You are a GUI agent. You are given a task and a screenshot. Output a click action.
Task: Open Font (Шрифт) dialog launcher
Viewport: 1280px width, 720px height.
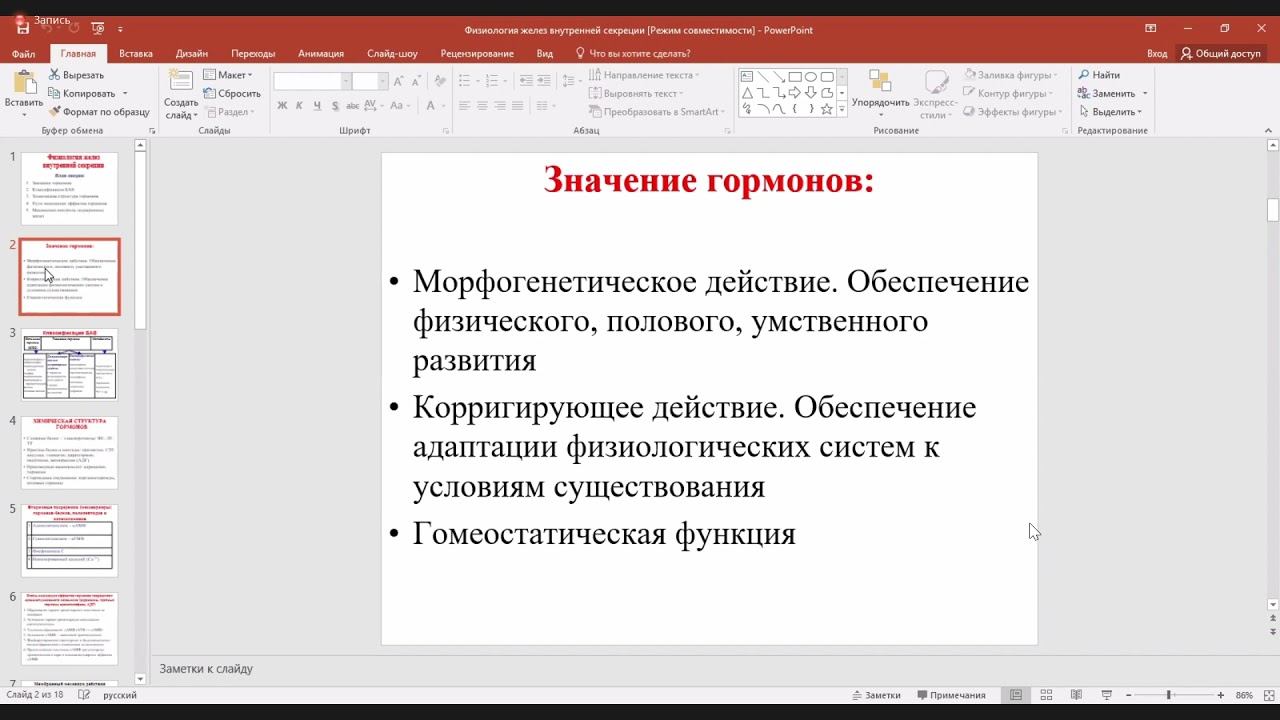coord(445,131)
